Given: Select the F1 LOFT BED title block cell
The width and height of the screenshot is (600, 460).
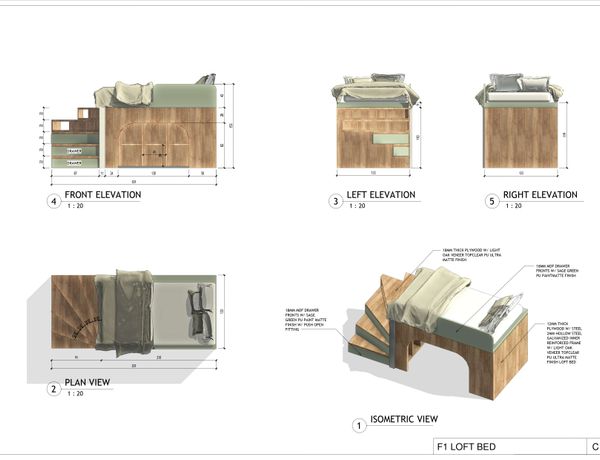Looking at the screenshot, I should tap(510, 447).
